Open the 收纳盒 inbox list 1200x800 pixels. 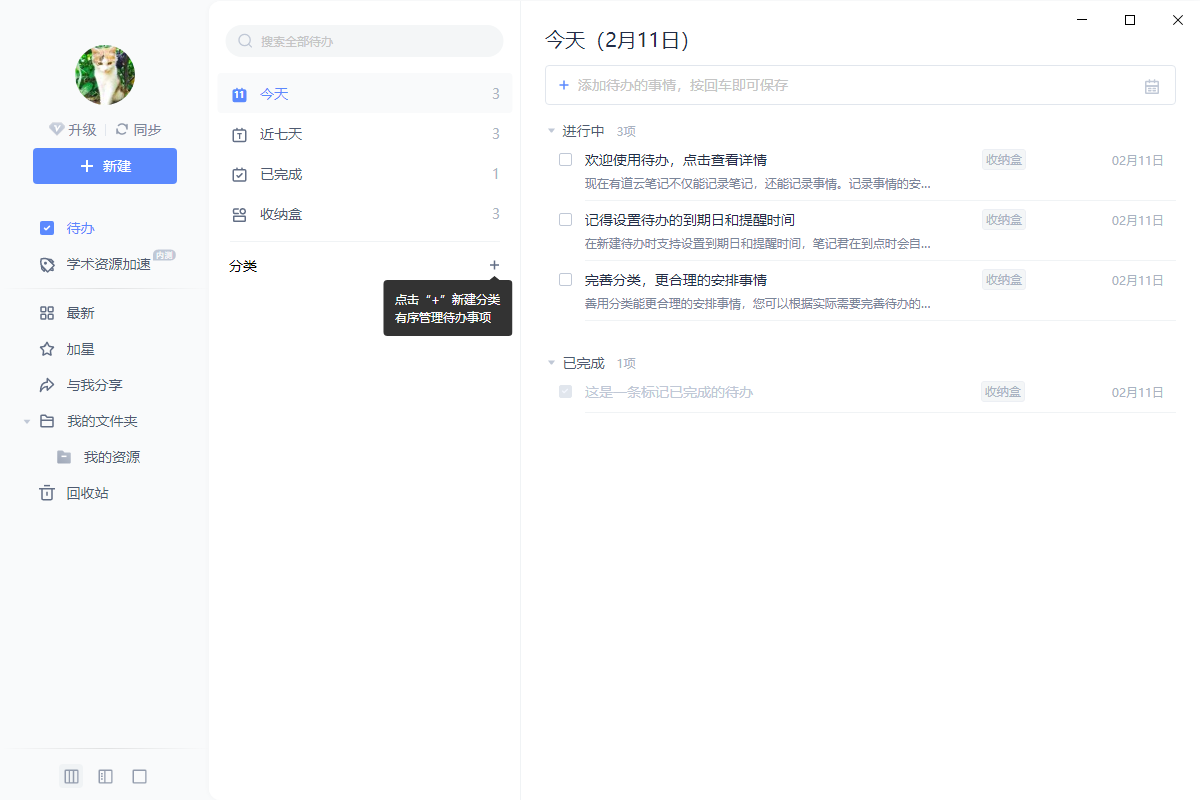281,213
